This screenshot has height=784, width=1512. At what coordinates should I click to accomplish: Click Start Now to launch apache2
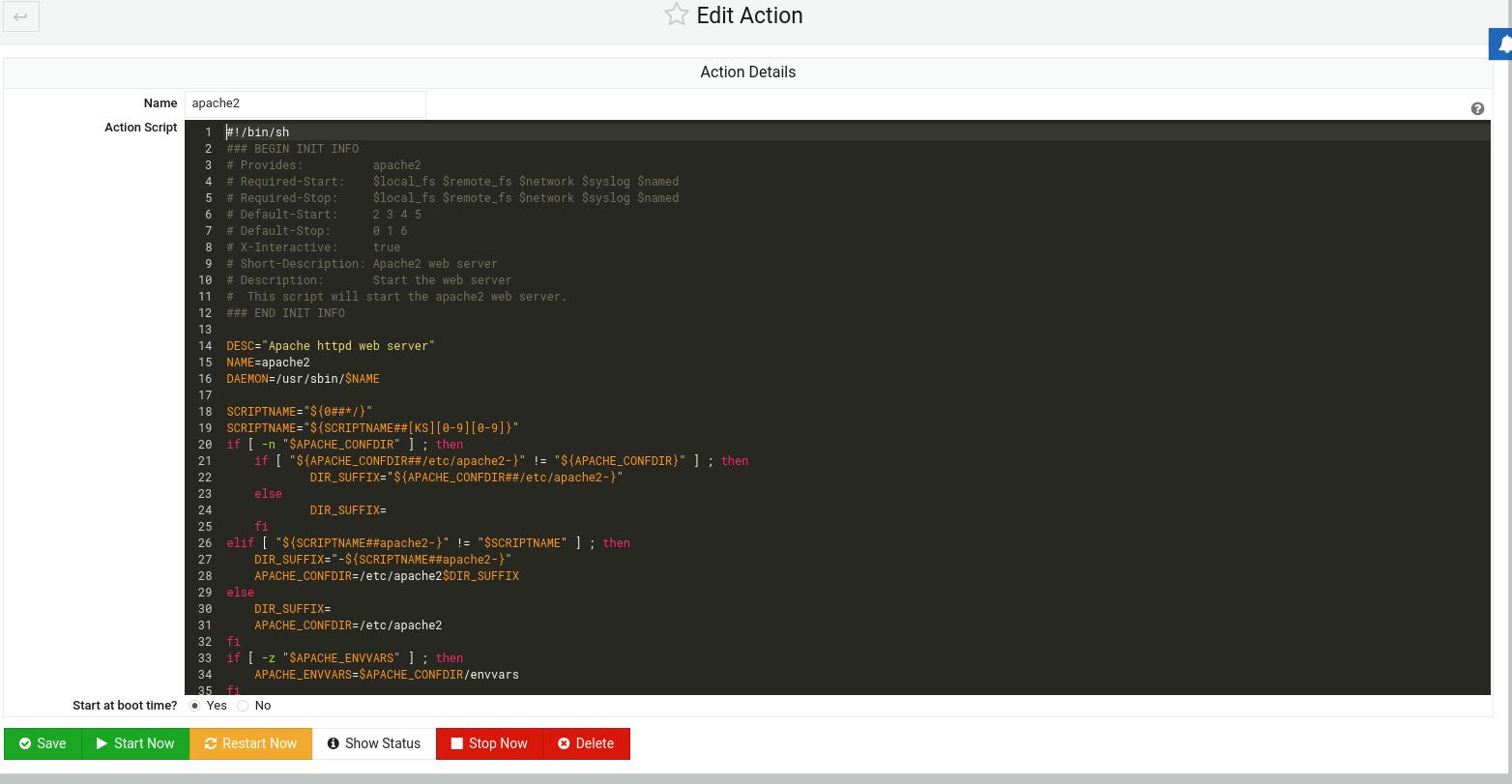pyautogui.click(x=135, y=743)
